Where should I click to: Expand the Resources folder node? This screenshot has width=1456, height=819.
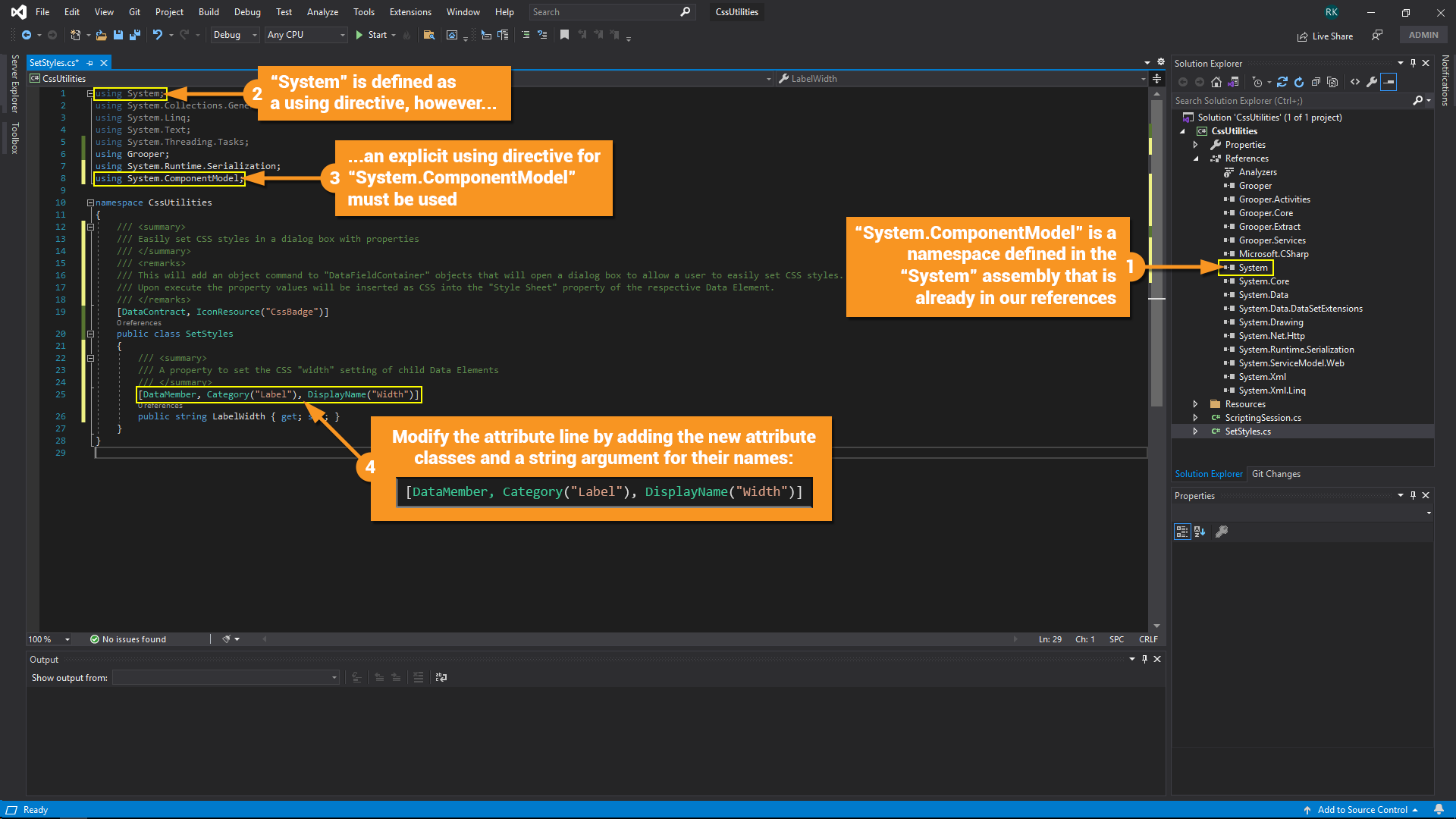[1196, 404]
